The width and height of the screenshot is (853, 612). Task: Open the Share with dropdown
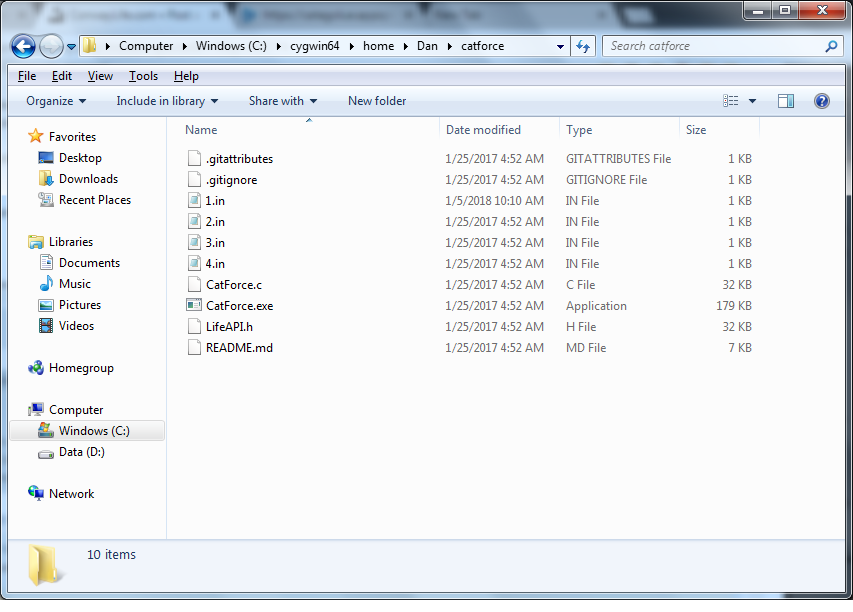point(283,101)
